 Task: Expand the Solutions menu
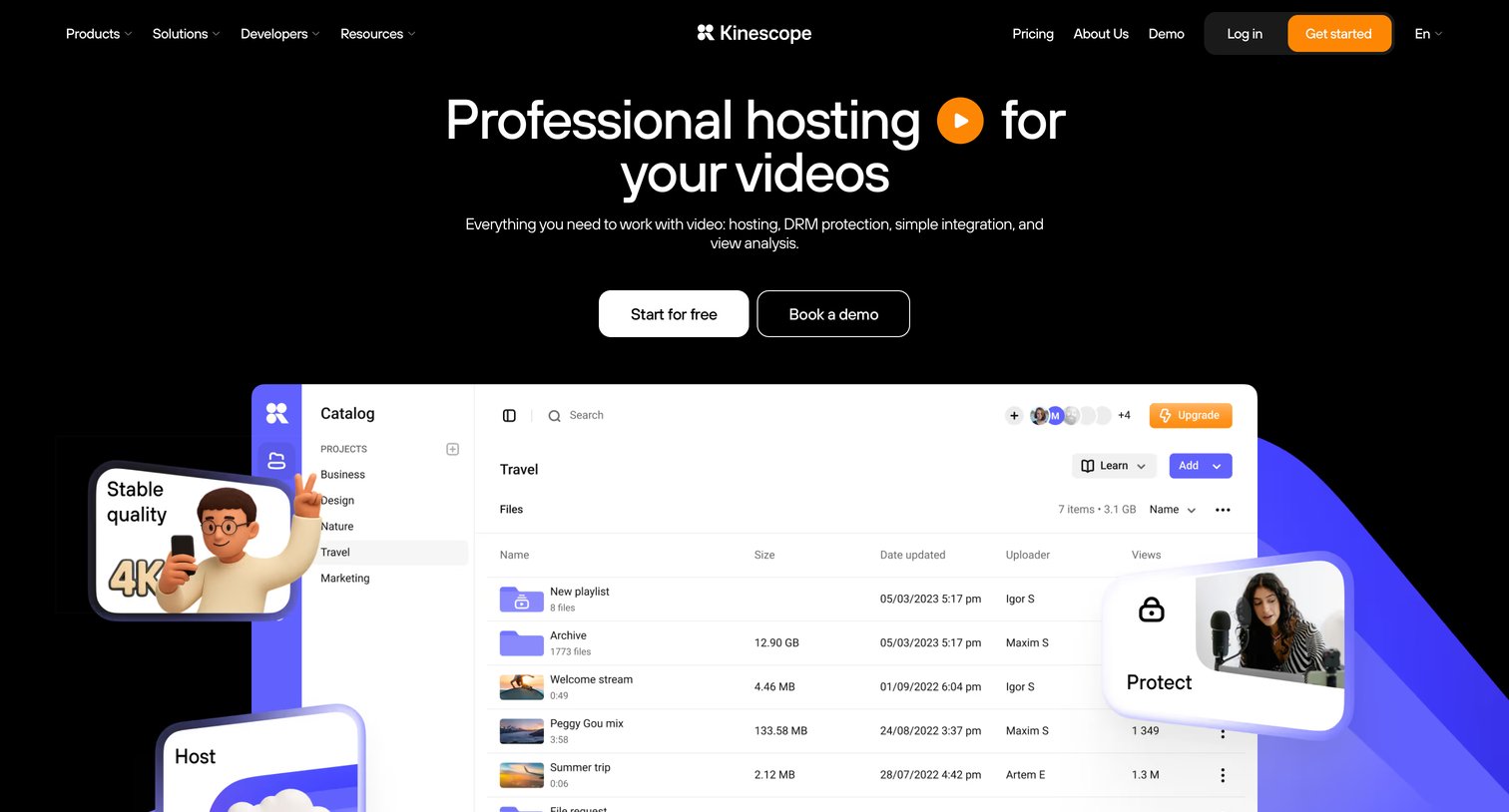pyautogui.click(x=186, y=34)
